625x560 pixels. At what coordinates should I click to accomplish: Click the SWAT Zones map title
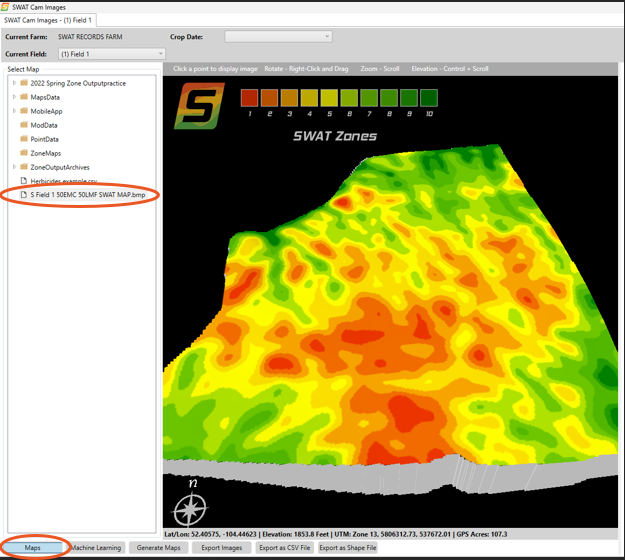click(335, 136)
